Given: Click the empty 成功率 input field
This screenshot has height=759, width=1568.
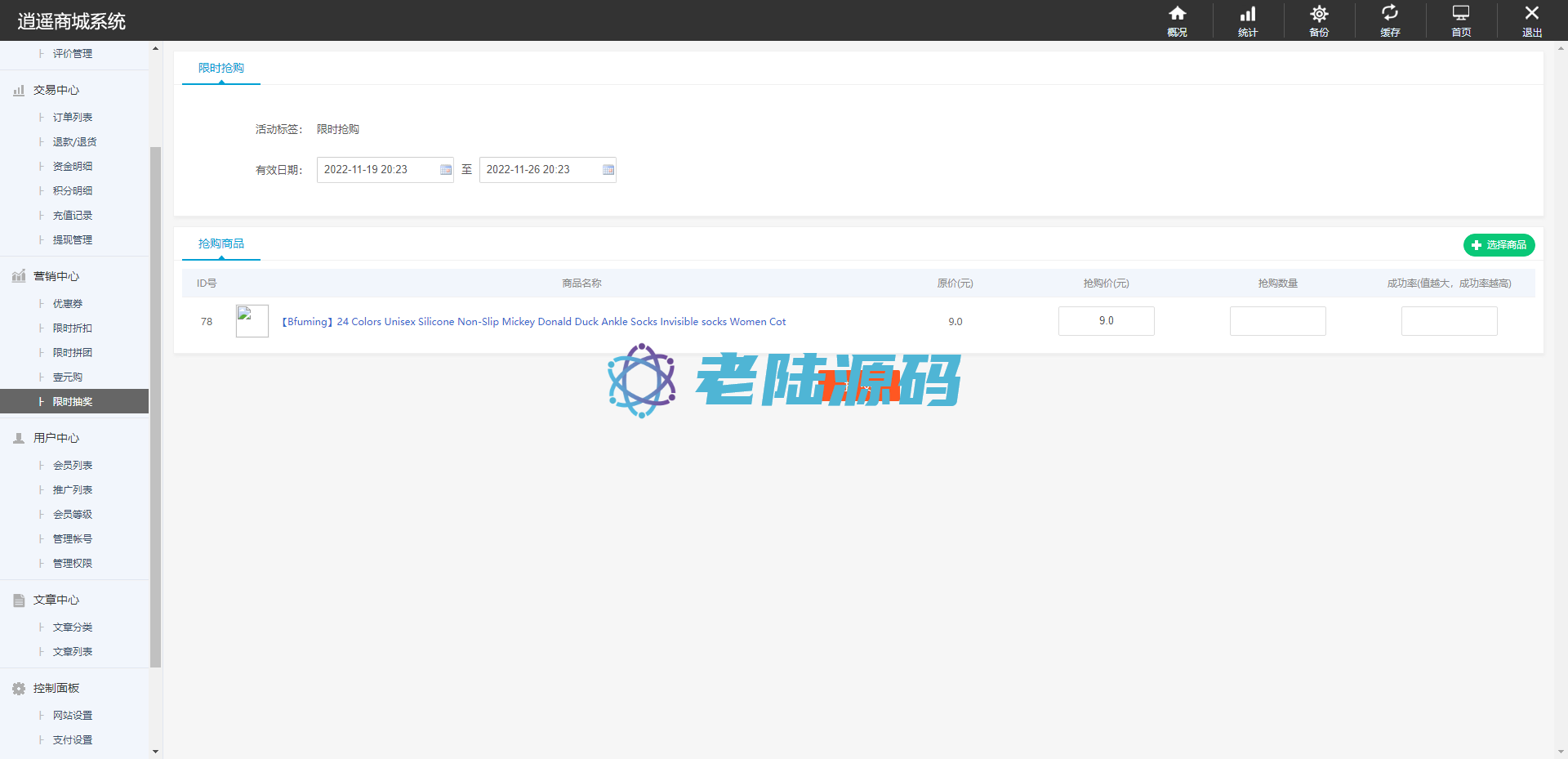Looking at the screenshot, I should click(1450, 321).
